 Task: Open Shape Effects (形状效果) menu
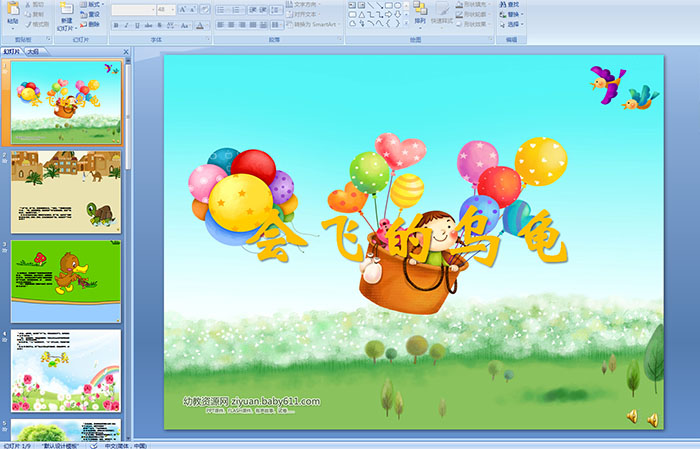473,24
